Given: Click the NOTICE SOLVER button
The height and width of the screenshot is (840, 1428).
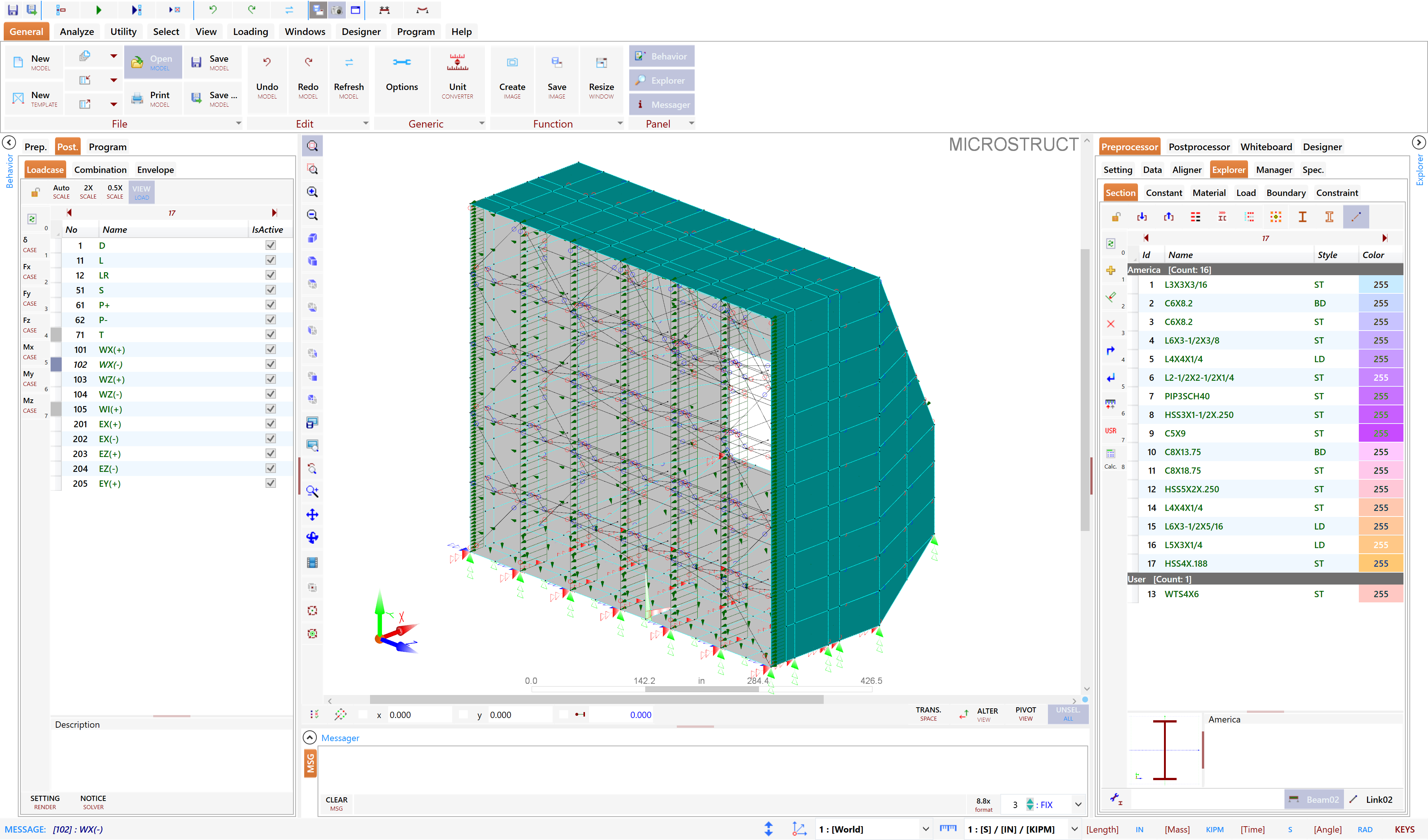Looking at the screenshot, I should [93, 802].
